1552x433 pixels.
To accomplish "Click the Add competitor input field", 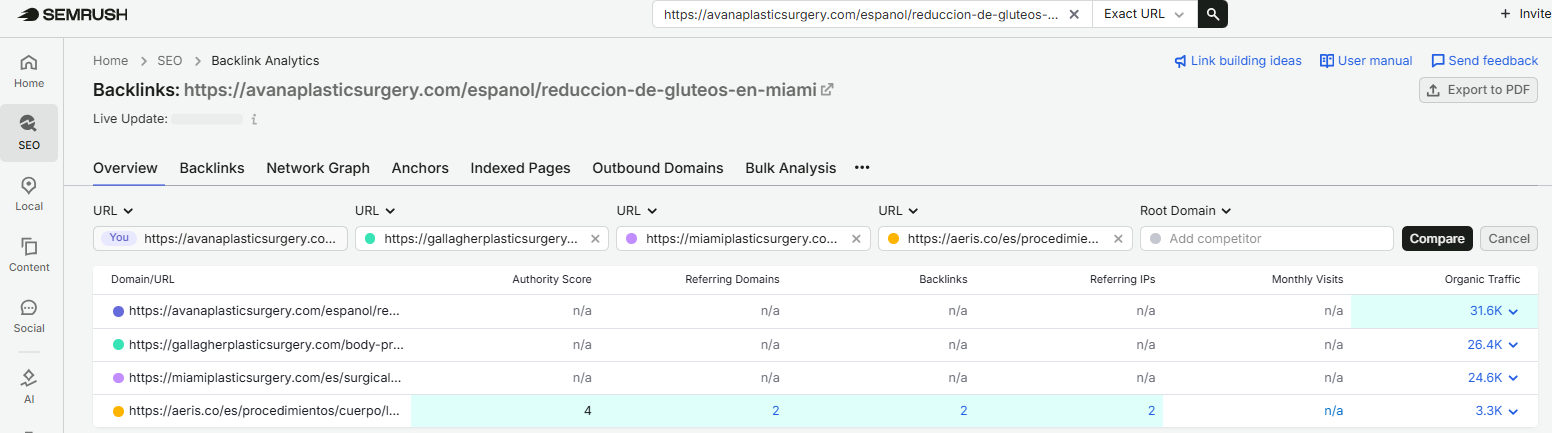I will tap(1266, 238).
